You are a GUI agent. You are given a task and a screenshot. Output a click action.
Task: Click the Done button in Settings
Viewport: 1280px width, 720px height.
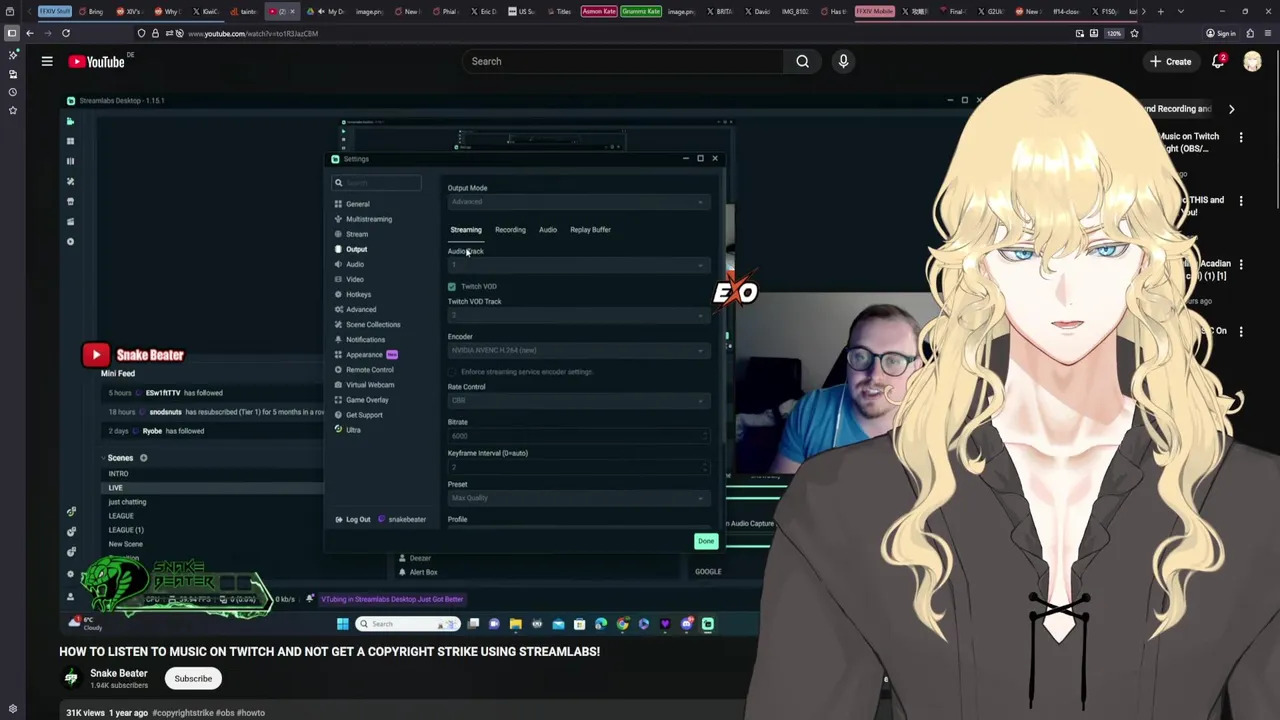706,541
